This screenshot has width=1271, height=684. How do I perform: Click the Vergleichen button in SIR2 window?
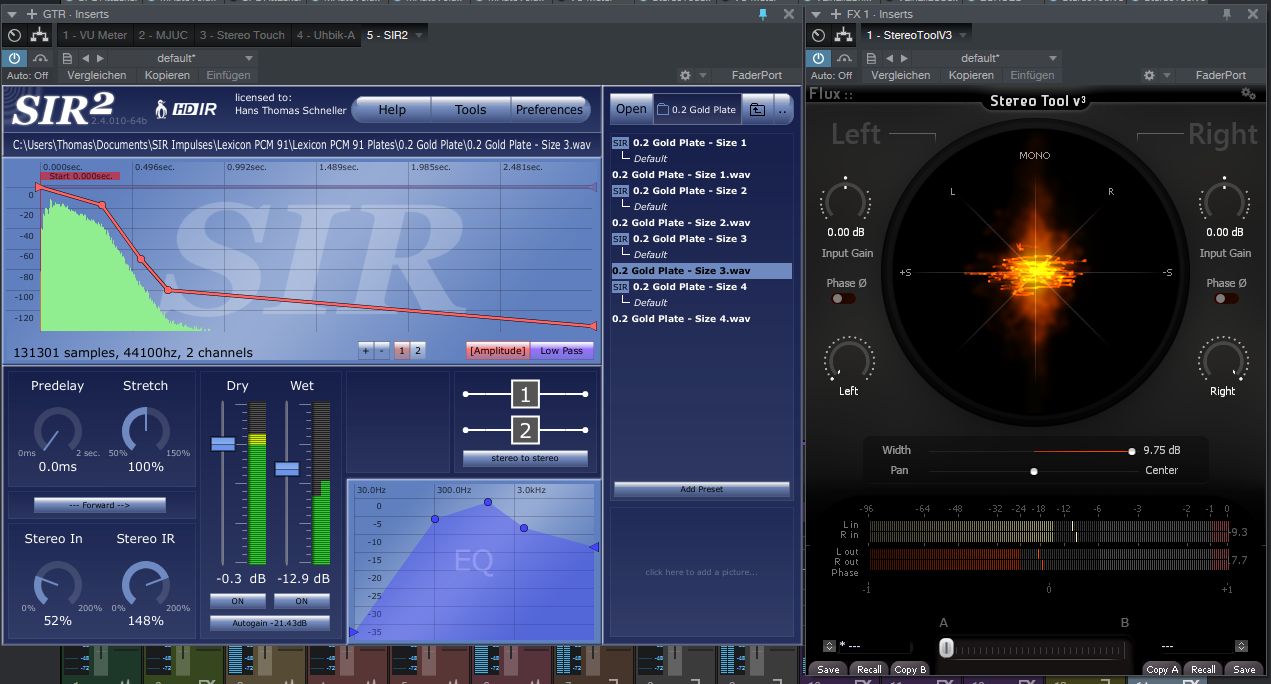click(x=96, y=75)
